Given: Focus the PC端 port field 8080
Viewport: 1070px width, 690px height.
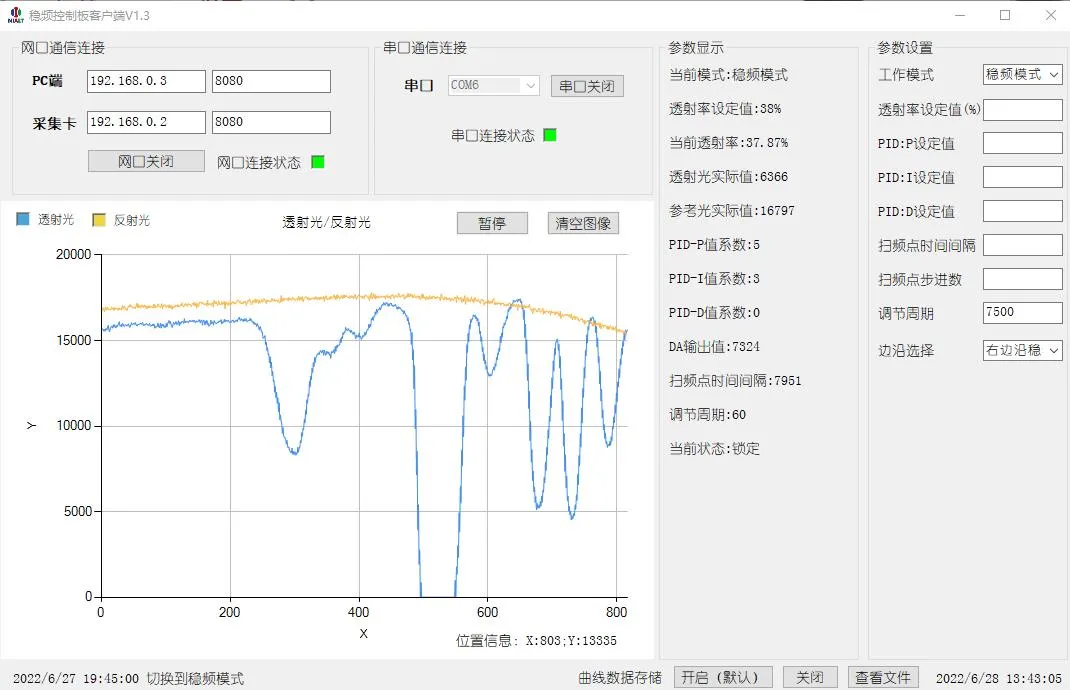Looking at the screenshot, I should 271,81.
